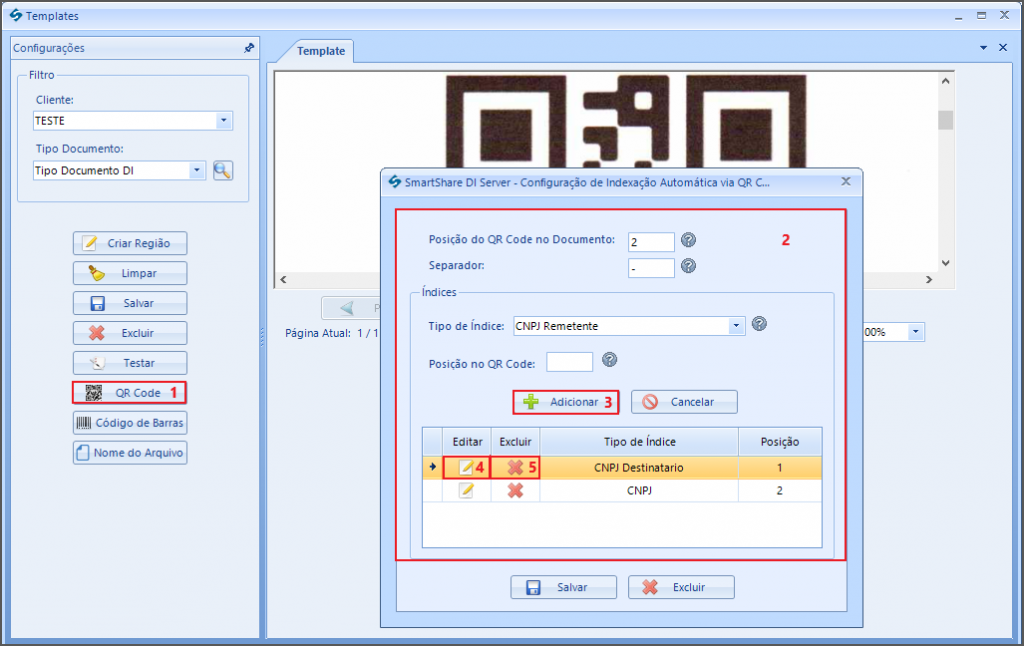The width and height of the screenshot is (1024, 646).
Task: Click the position value 2 cell
Action: tap(780, 491)
